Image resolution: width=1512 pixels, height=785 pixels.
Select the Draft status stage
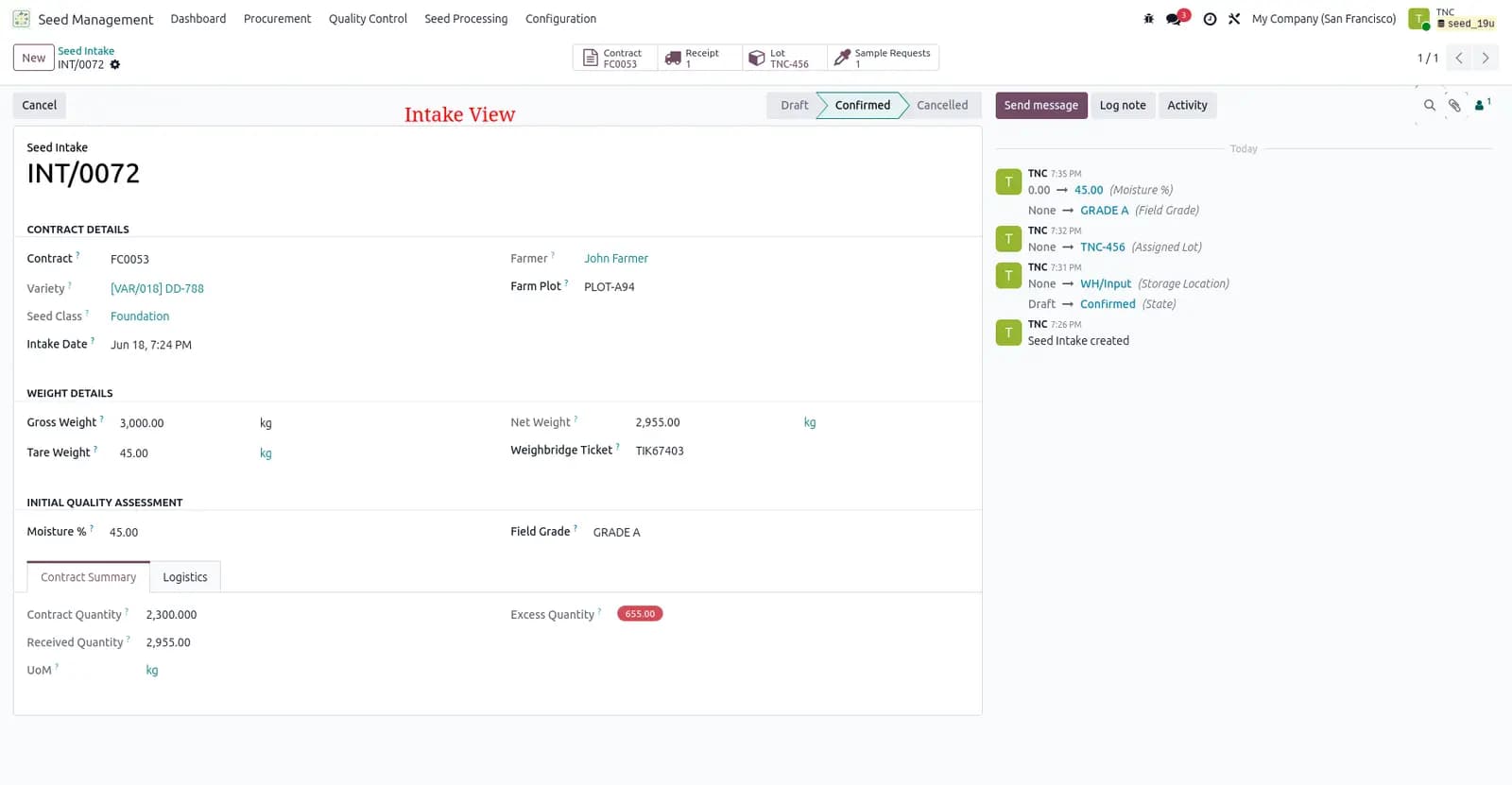(x=794, y=105)
